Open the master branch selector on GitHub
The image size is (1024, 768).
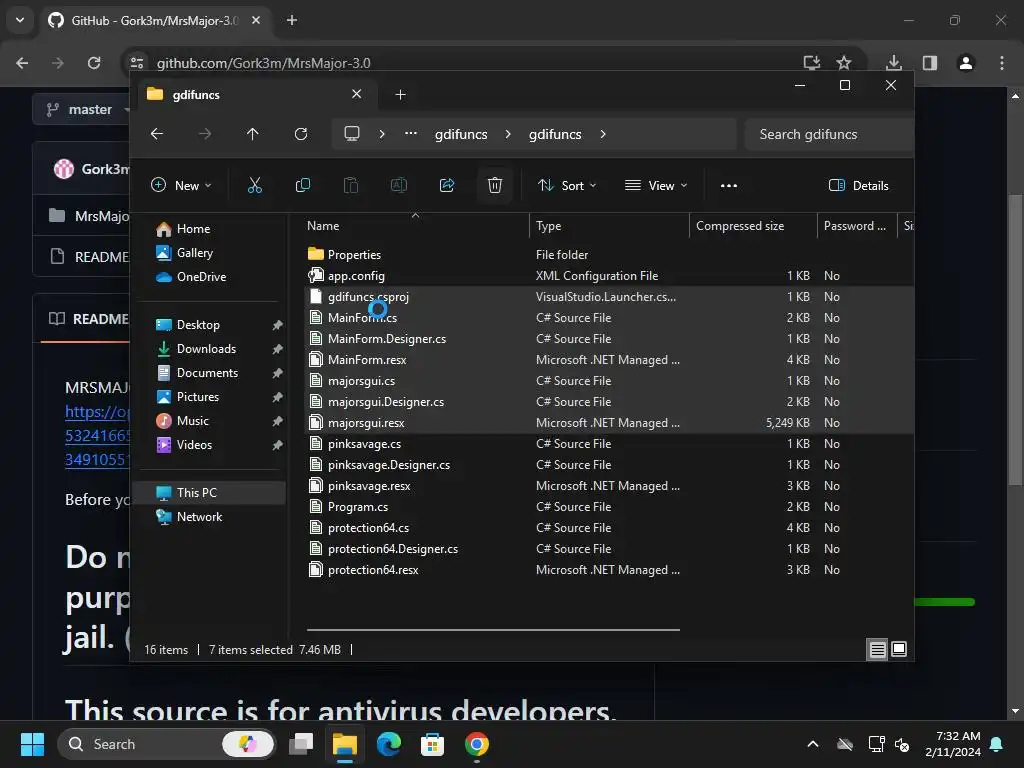[82, 110]
